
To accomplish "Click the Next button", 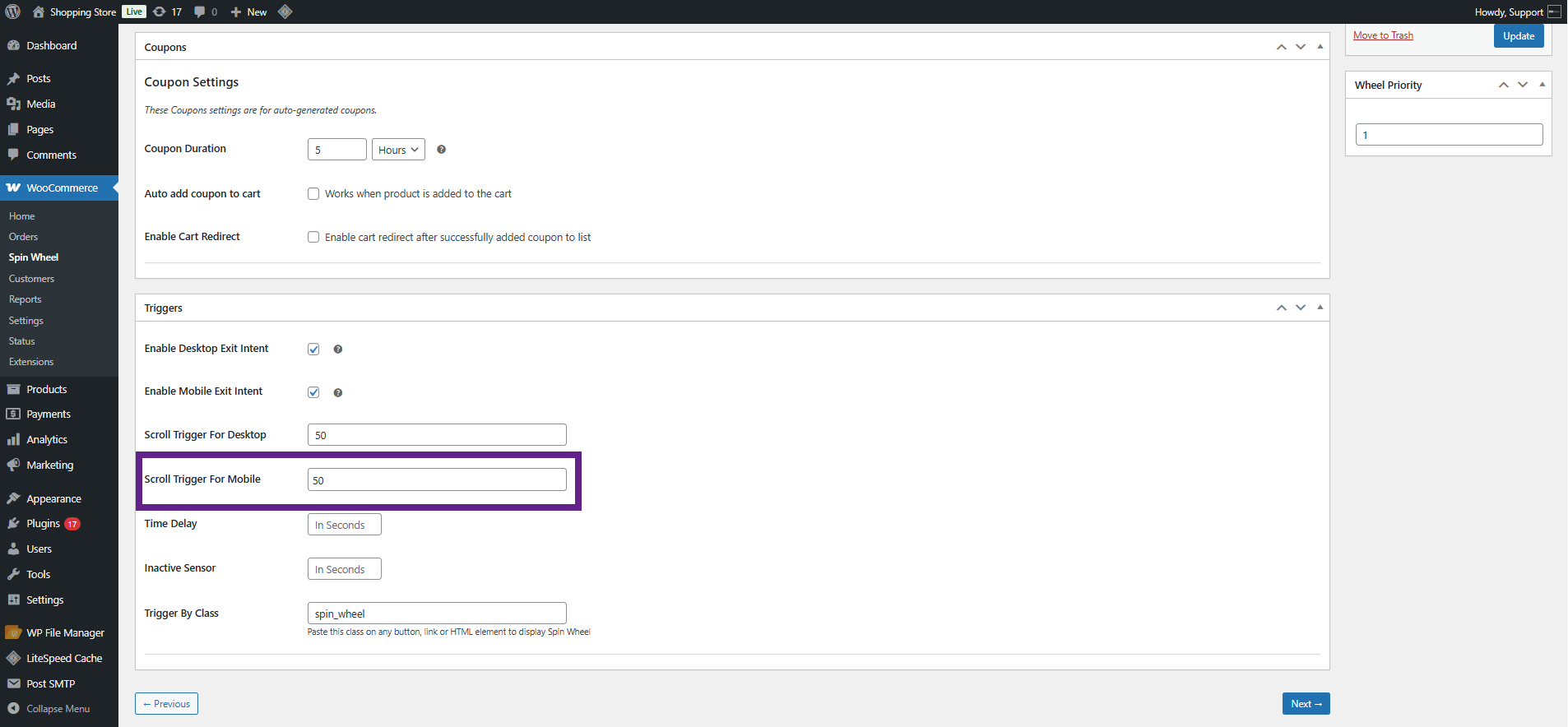I will click(x=1306, y=704).
